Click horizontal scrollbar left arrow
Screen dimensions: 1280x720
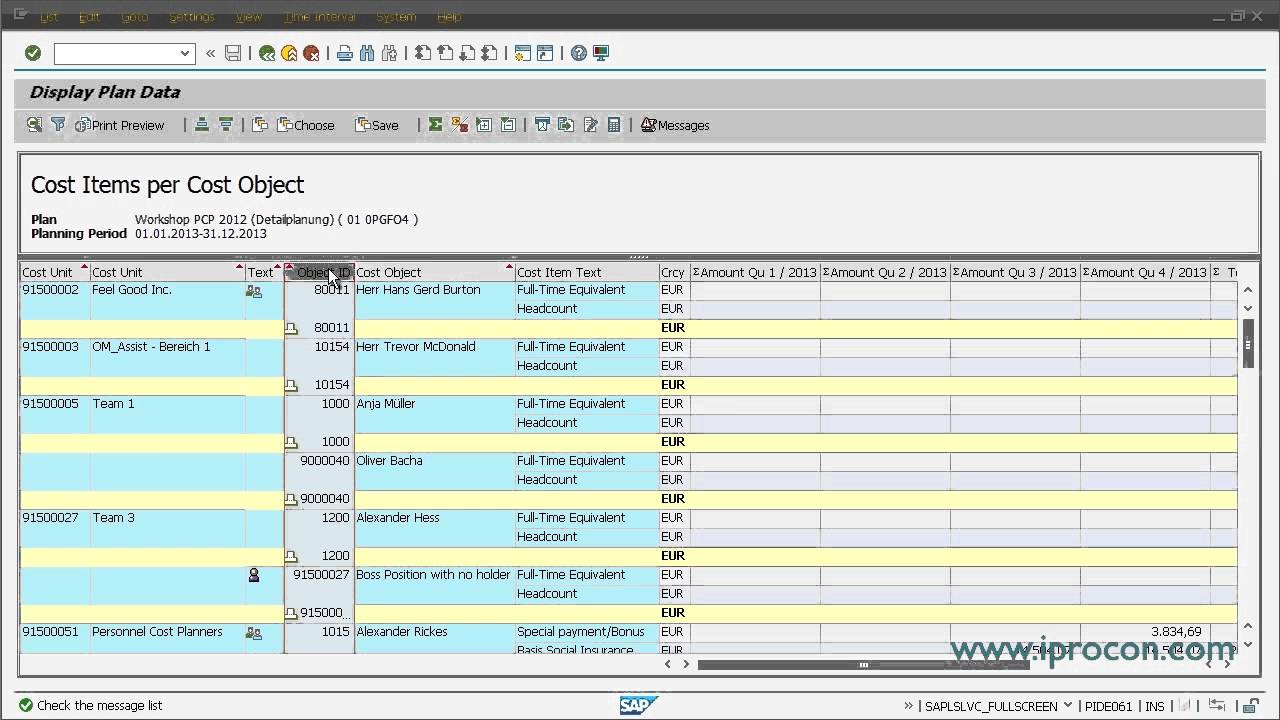[x=669, y=664]
